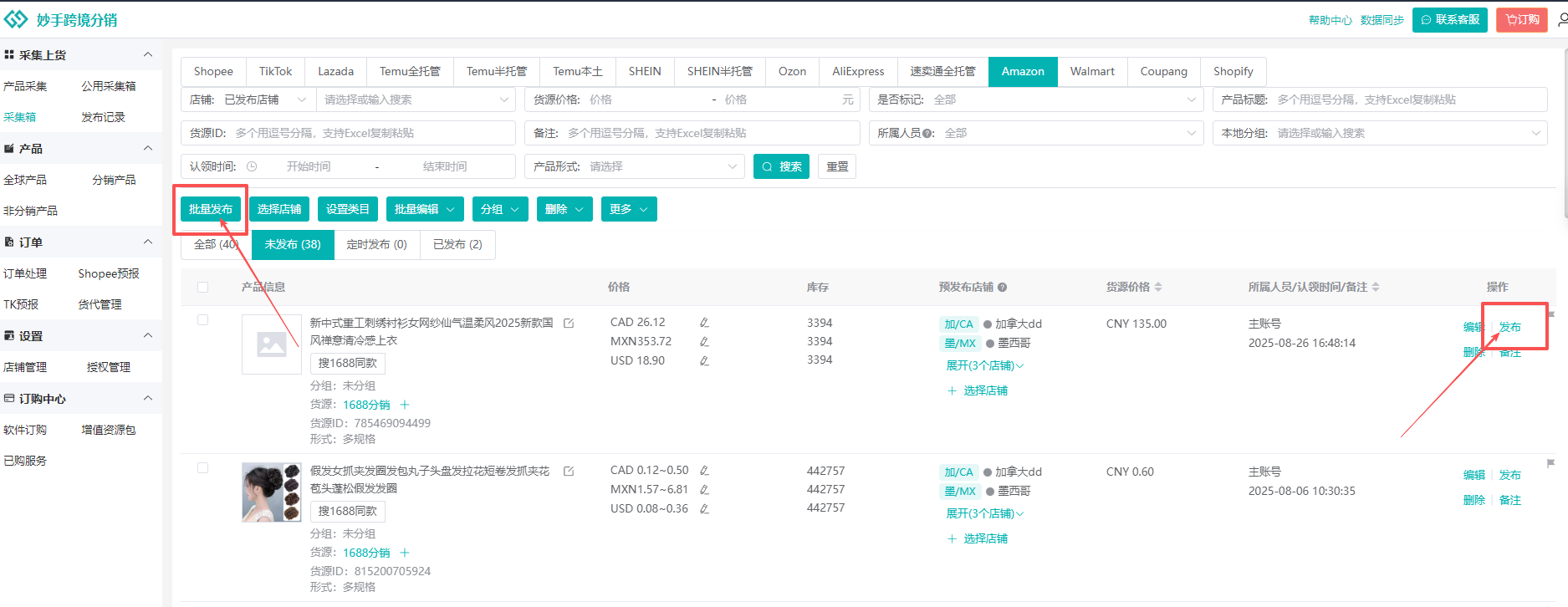Check the first product row checkbox

tap(202, 320)
